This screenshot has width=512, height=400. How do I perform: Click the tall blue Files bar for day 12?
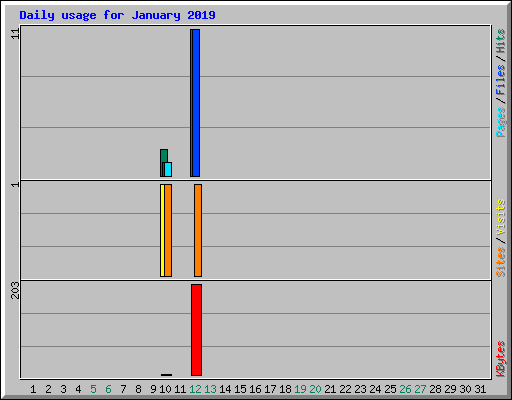[196, 103]
